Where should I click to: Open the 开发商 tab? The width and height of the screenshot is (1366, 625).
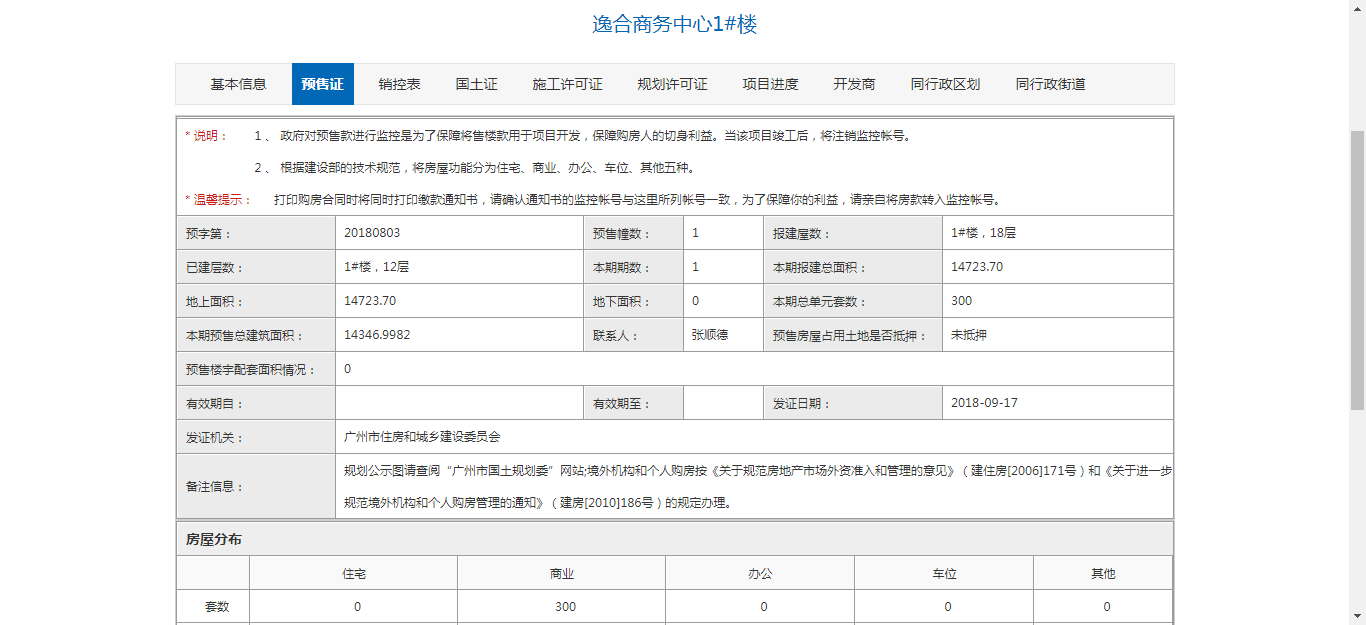[854, 84]
